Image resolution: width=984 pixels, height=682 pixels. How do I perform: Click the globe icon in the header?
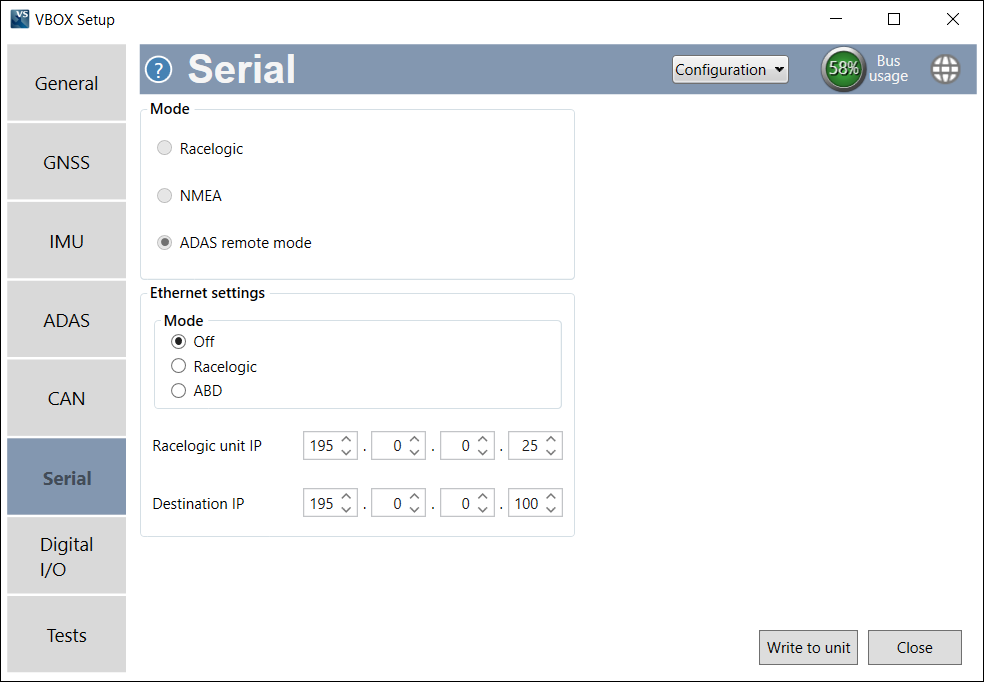click(x=945, y=69)
